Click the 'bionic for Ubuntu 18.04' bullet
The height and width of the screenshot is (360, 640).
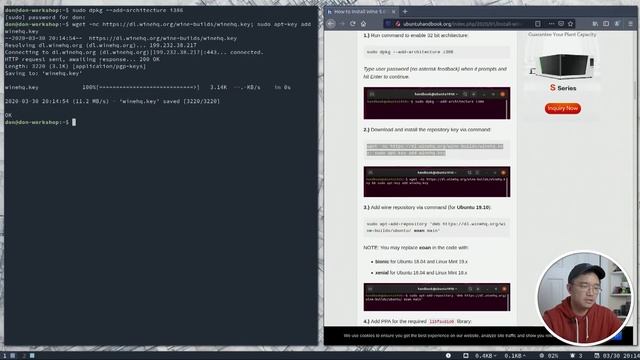pyautogui.click(x=421, y=261)
